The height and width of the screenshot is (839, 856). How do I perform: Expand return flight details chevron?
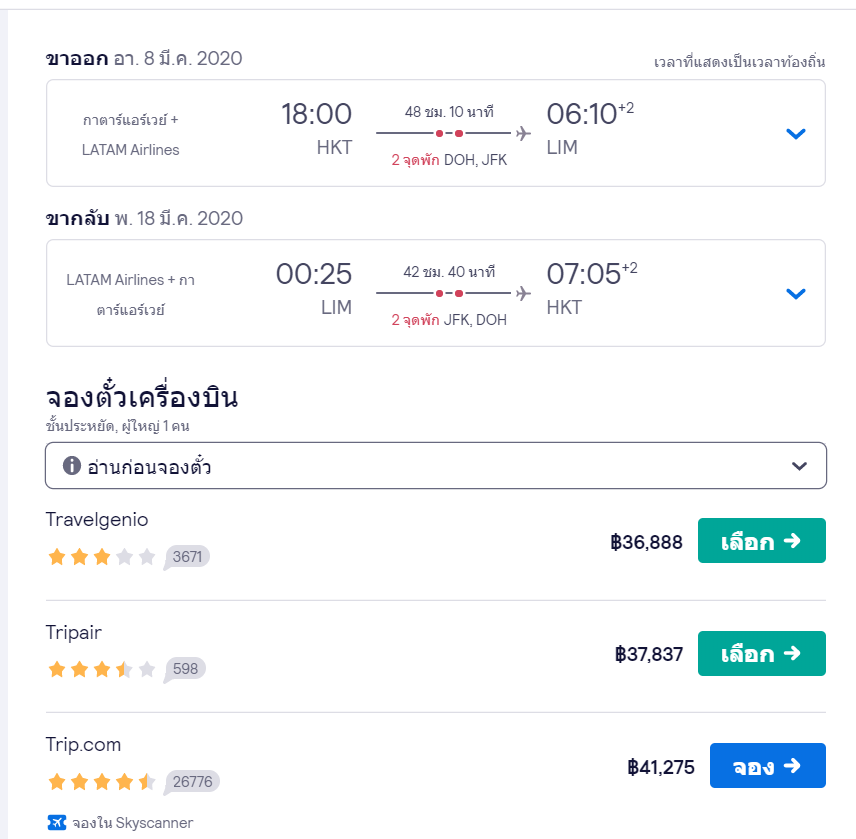[795, 294]
